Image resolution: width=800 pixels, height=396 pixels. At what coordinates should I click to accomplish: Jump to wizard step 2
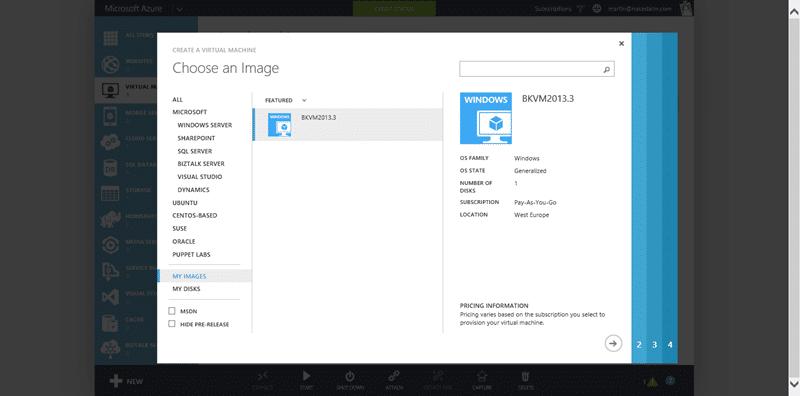[639, 345]
